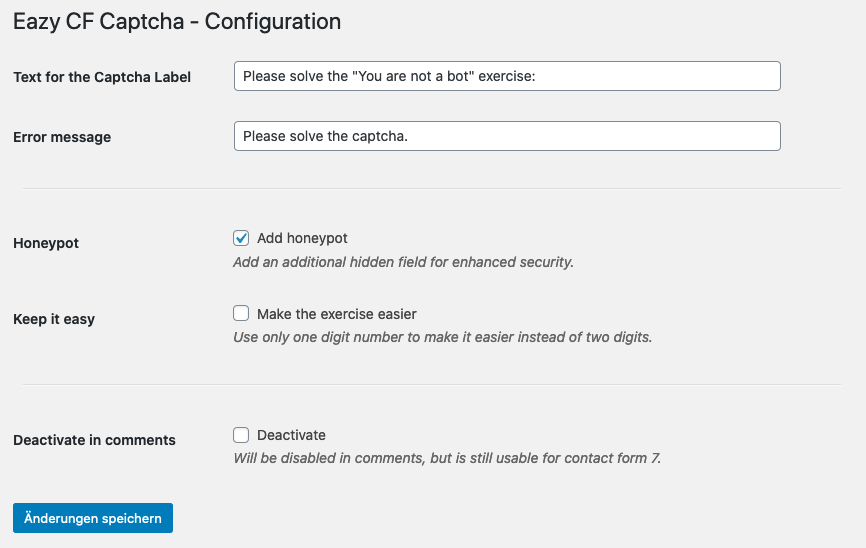Enable the Make the exercise easier checkbox
866x548 pixels.
241,314
